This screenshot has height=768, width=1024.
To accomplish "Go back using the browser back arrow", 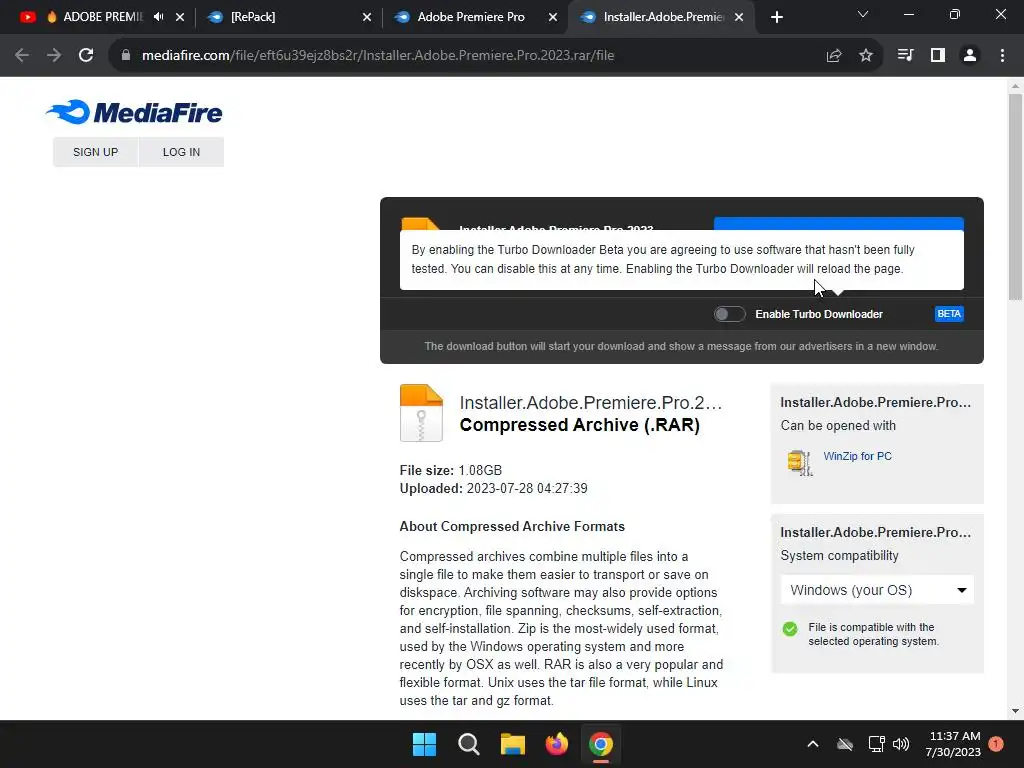I will pos(22,56).
